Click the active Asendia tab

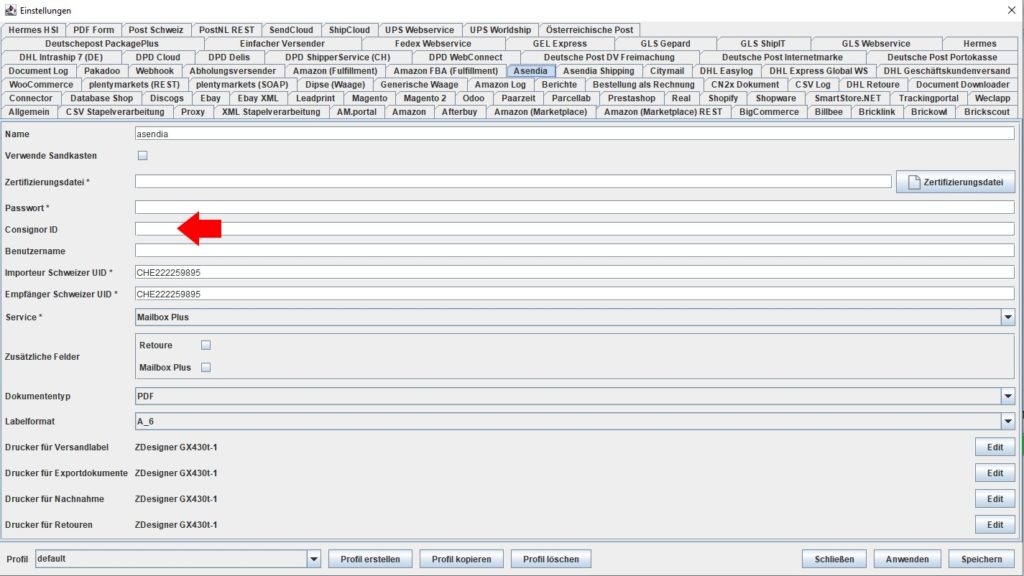point(530,71)
